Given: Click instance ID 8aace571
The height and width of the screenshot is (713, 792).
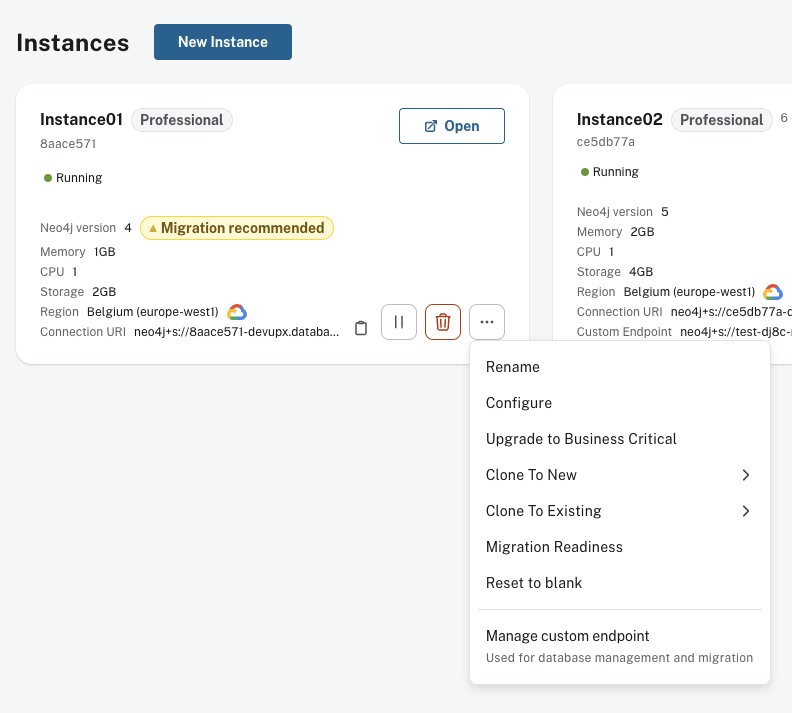Looking at the screenshot, I should (x=68, y=144).
